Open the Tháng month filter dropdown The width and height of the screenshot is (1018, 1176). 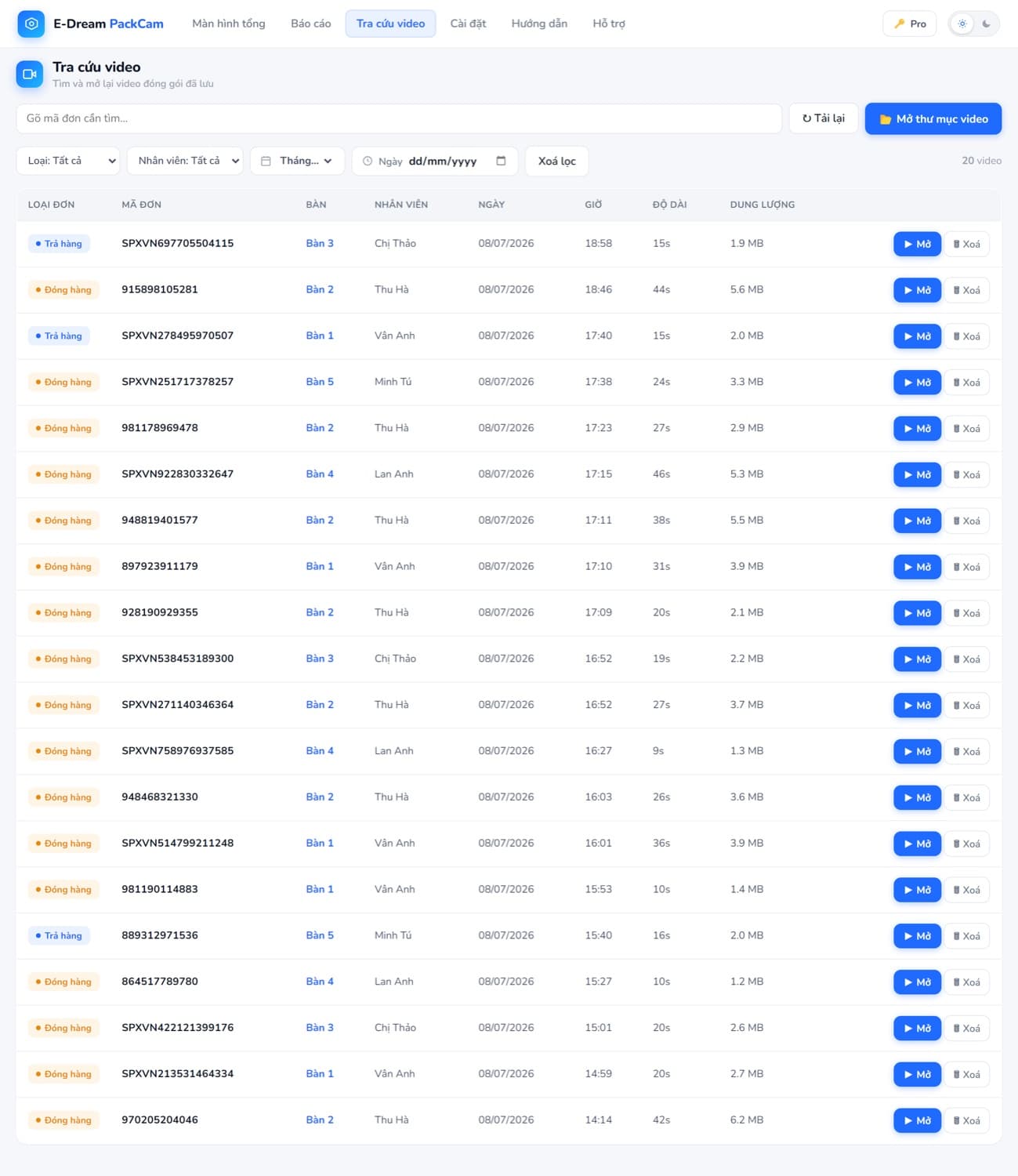298,161
